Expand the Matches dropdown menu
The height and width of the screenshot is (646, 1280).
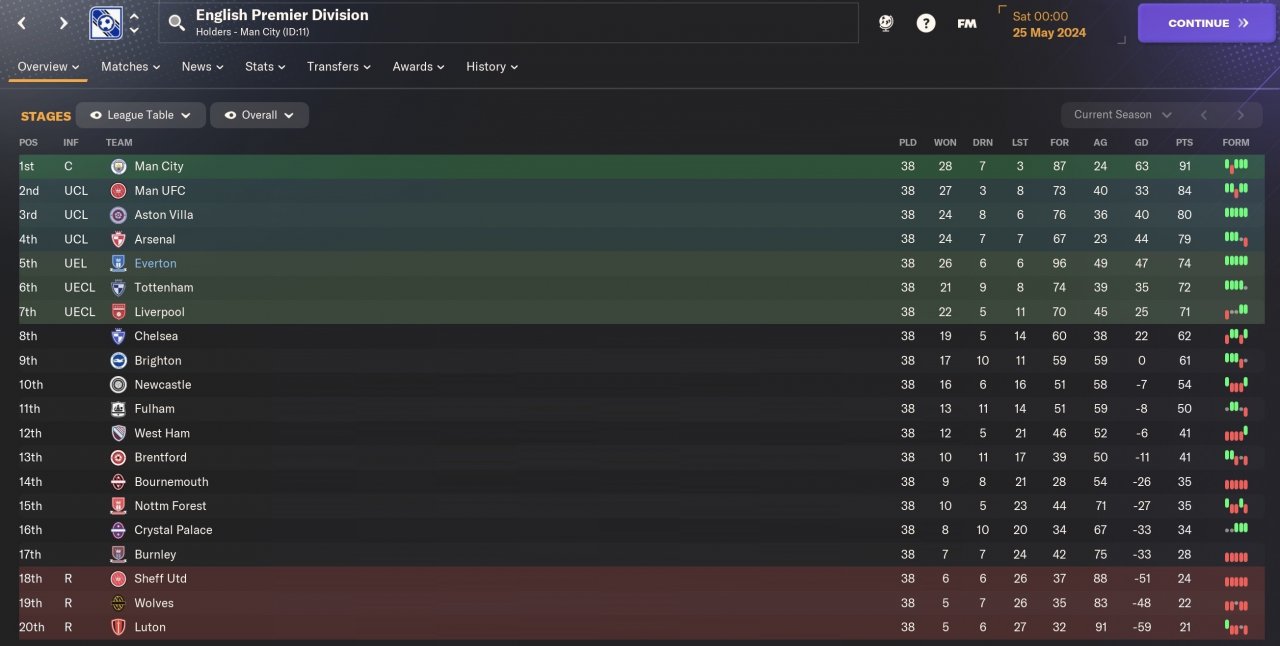[130, 67]
